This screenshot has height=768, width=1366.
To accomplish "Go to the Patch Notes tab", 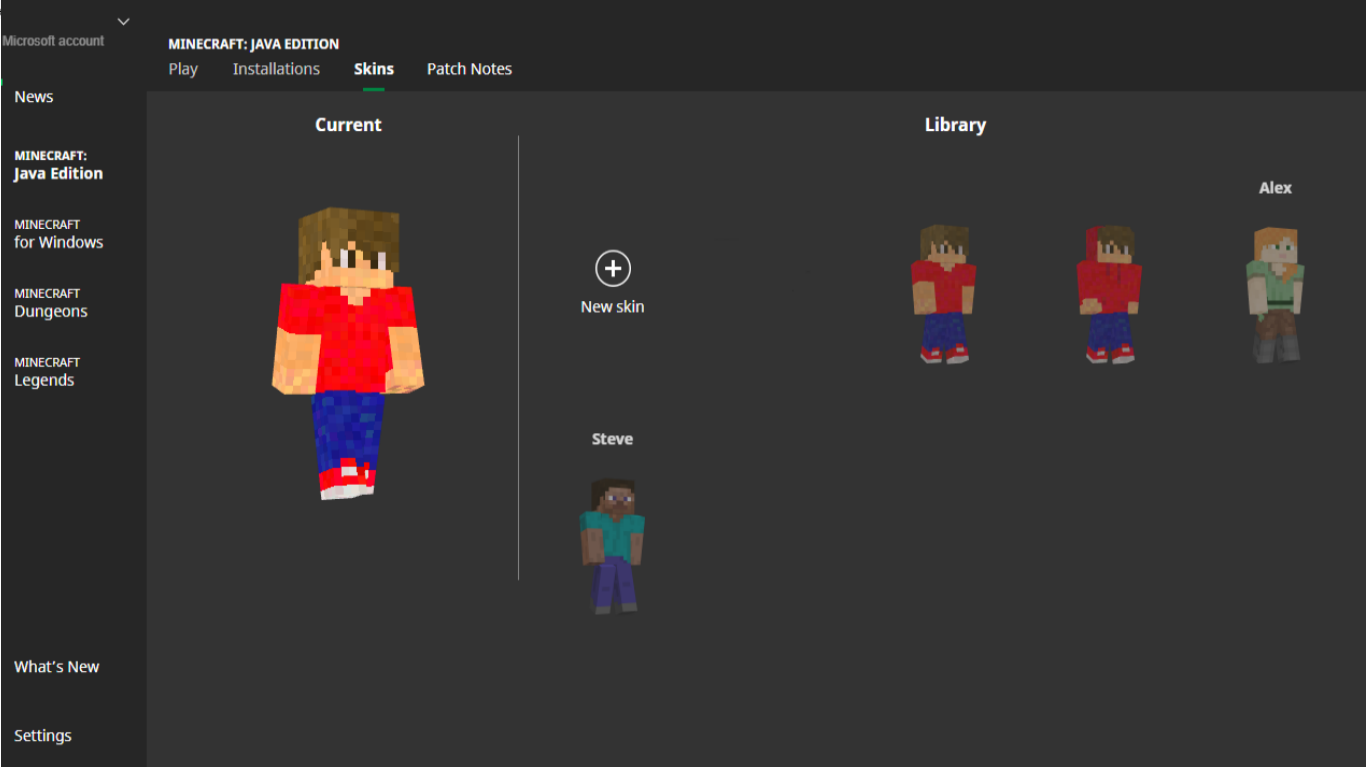I will coord(469,69).
